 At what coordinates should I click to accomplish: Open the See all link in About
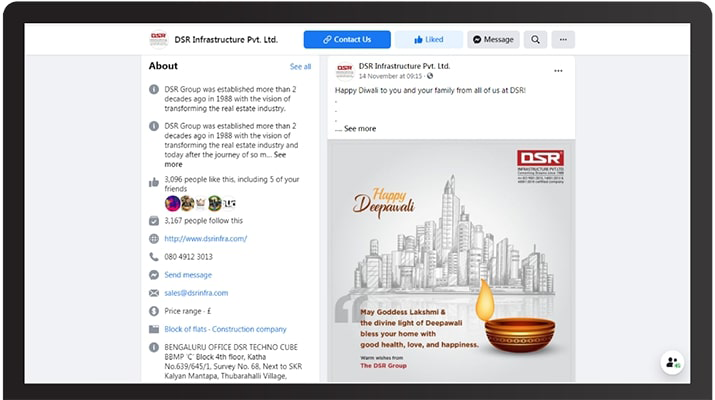[300, 67]
